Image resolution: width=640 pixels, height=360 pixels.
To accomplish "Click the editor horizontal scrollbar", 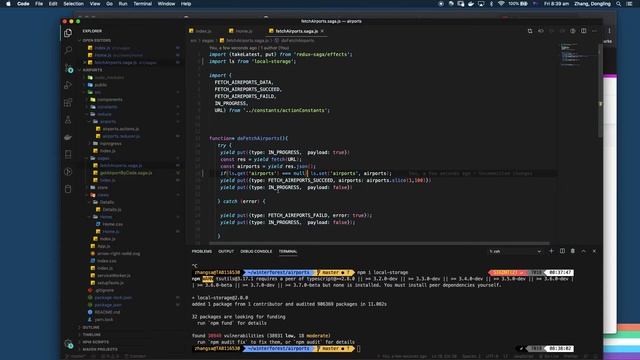I will coord(379,243).
